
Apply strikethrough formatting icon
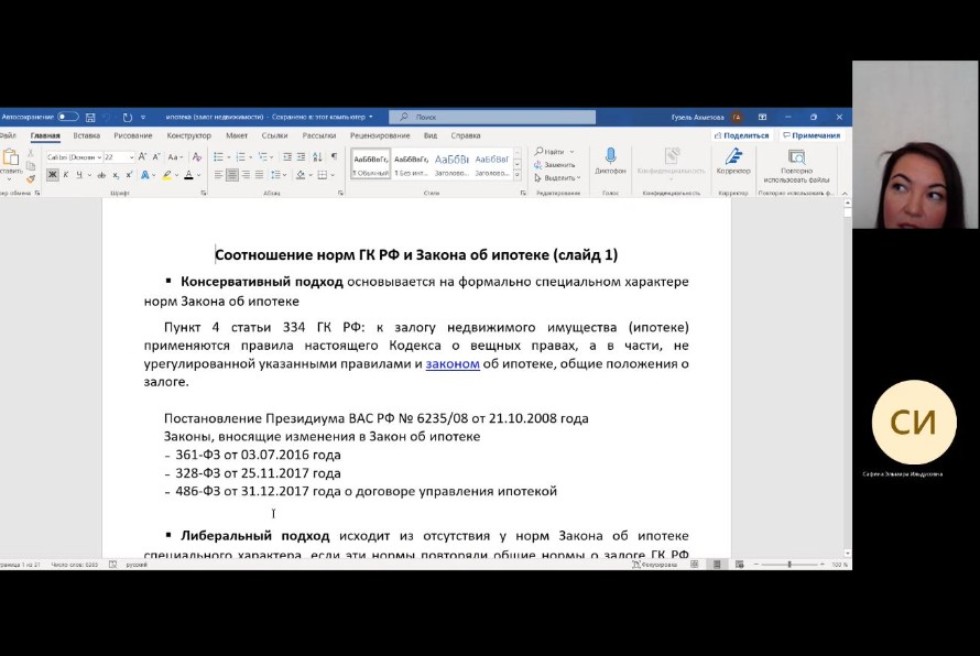(102, 175)
